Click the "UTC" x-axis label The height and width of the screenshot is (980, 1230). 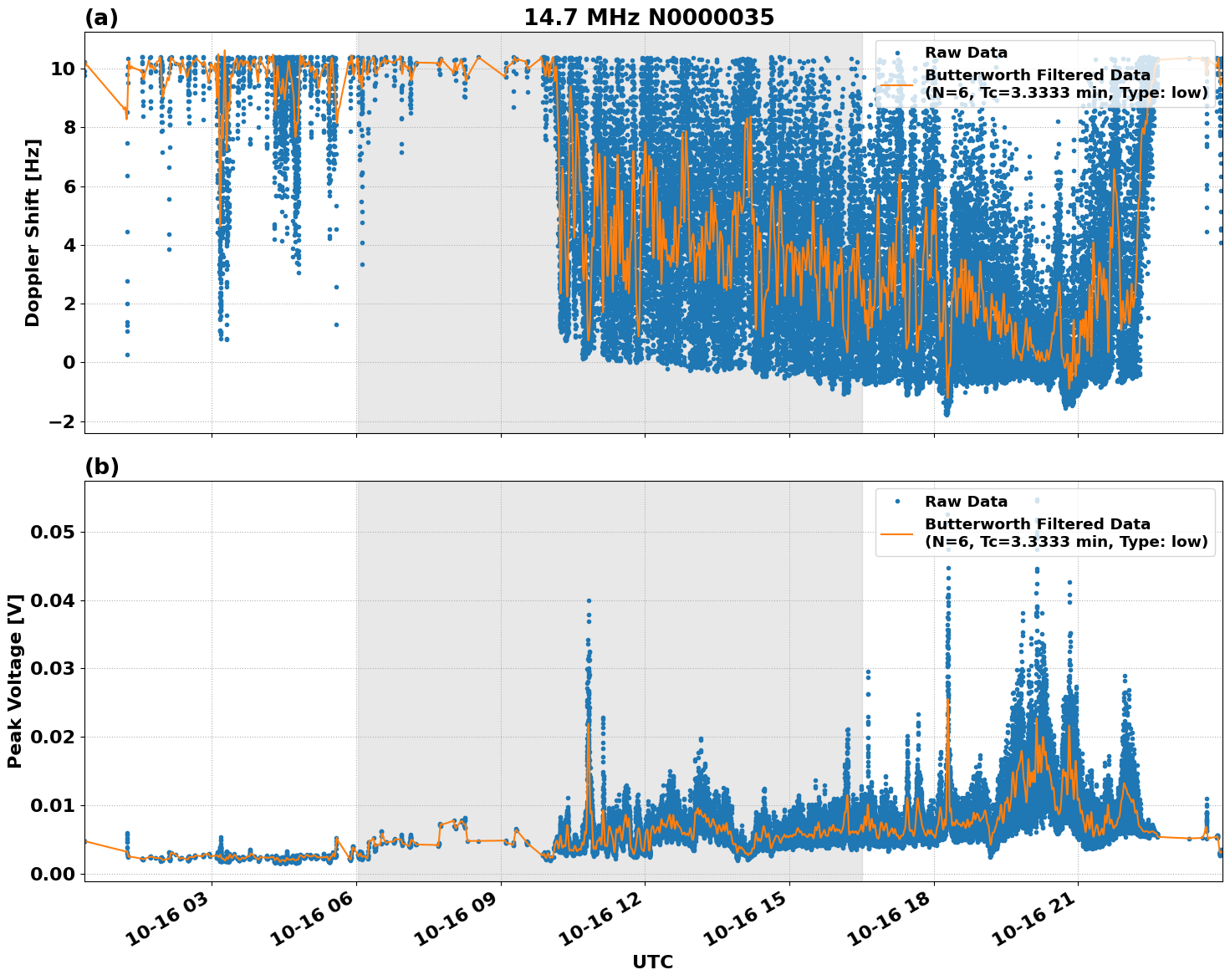[x=652, y=962]
